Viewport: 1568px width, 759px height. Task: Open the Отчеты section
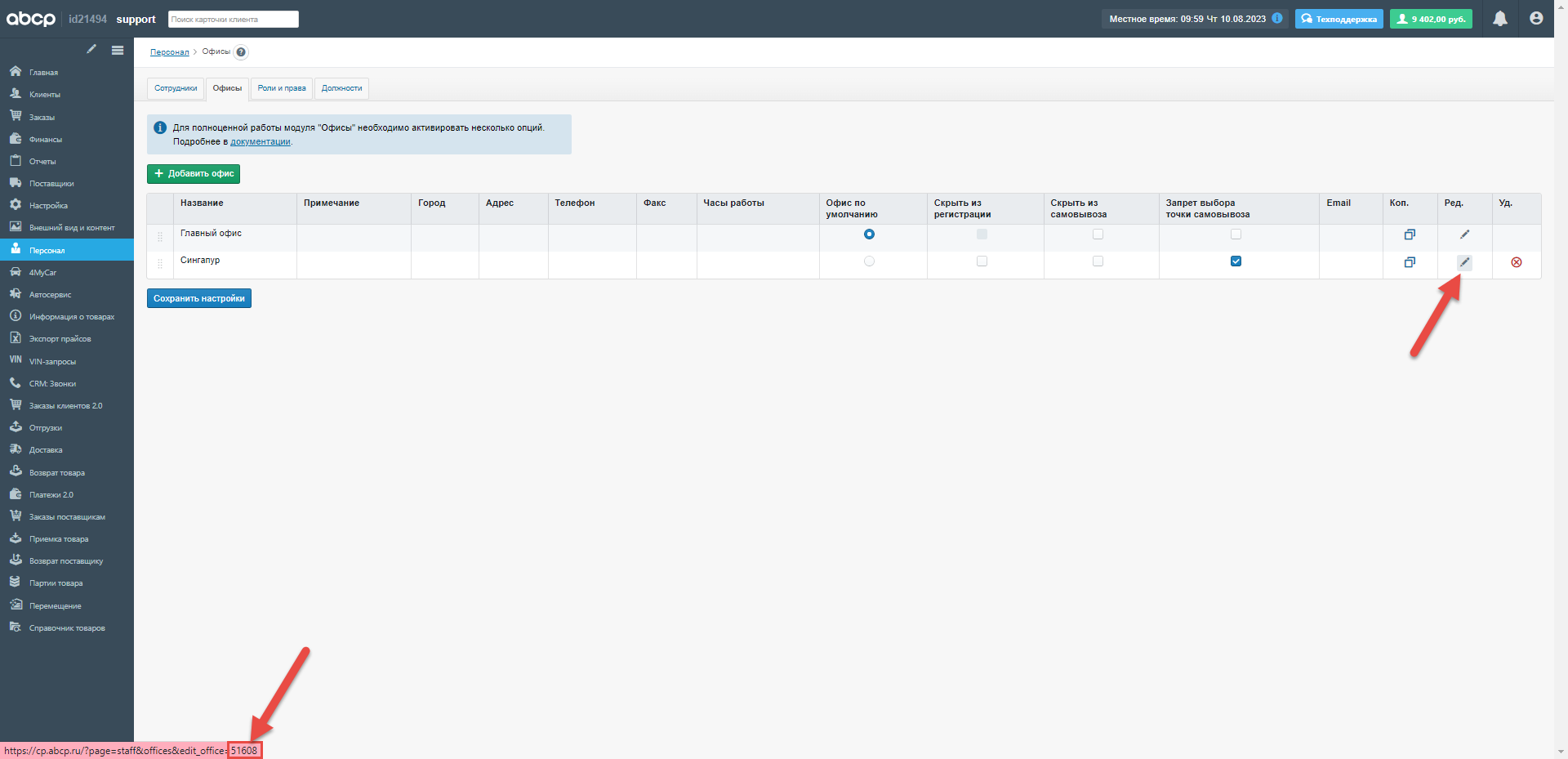(67, 162)
